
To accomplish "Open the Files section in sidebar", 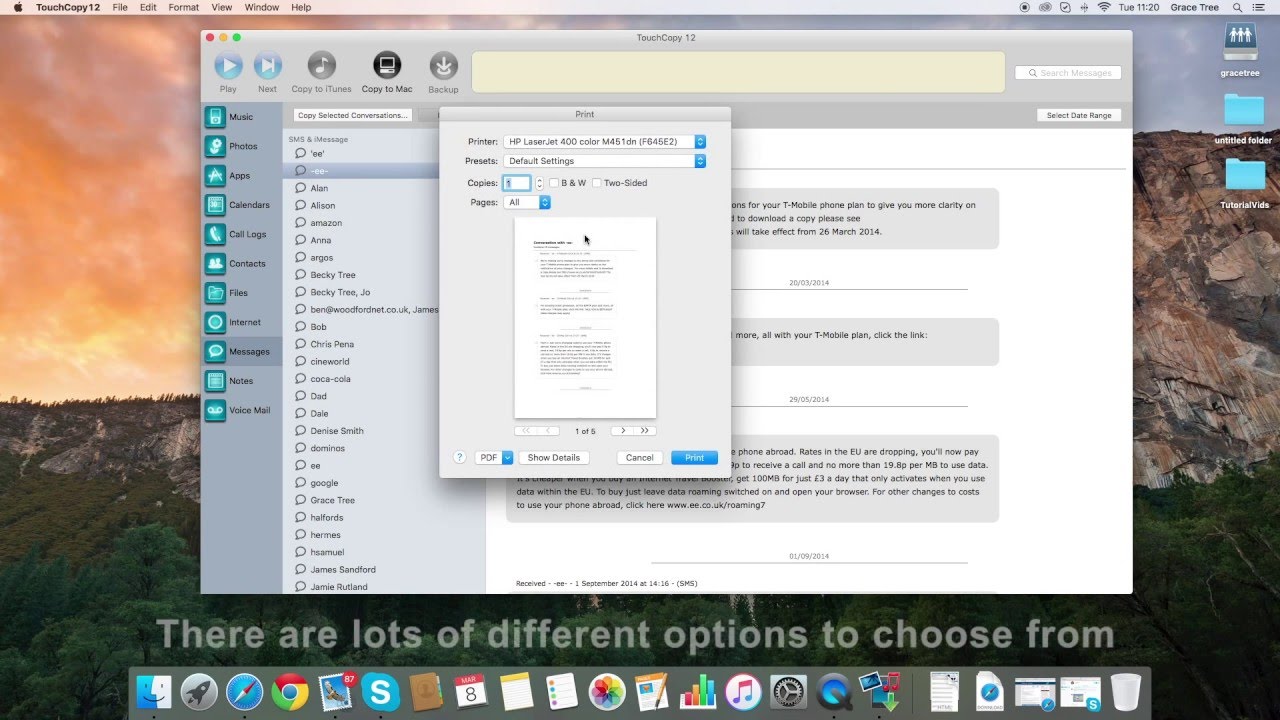I will 241,293.
